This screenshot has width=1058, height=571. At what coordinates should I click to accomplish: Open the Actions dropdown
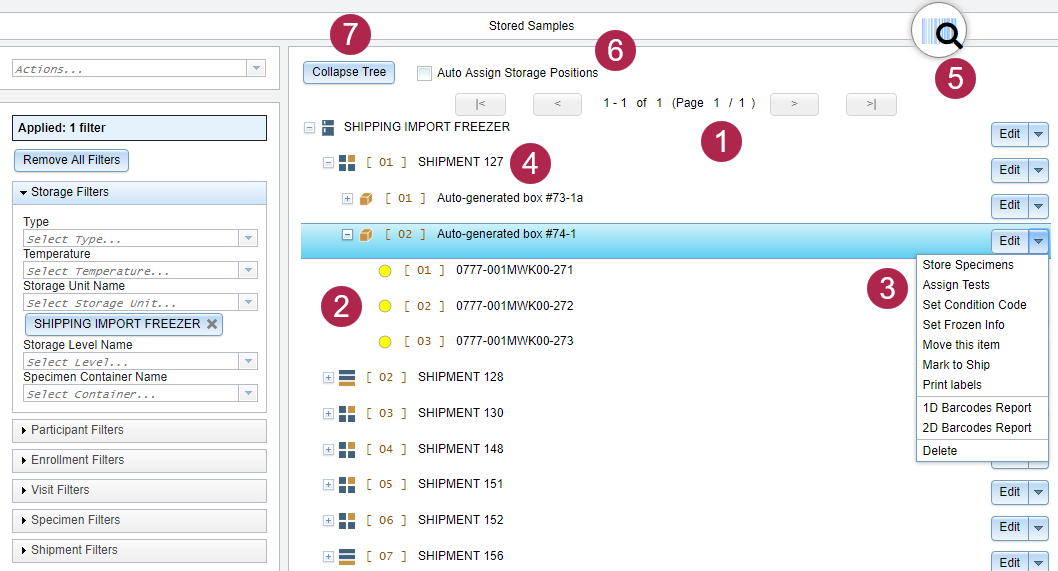pos(256,68)
